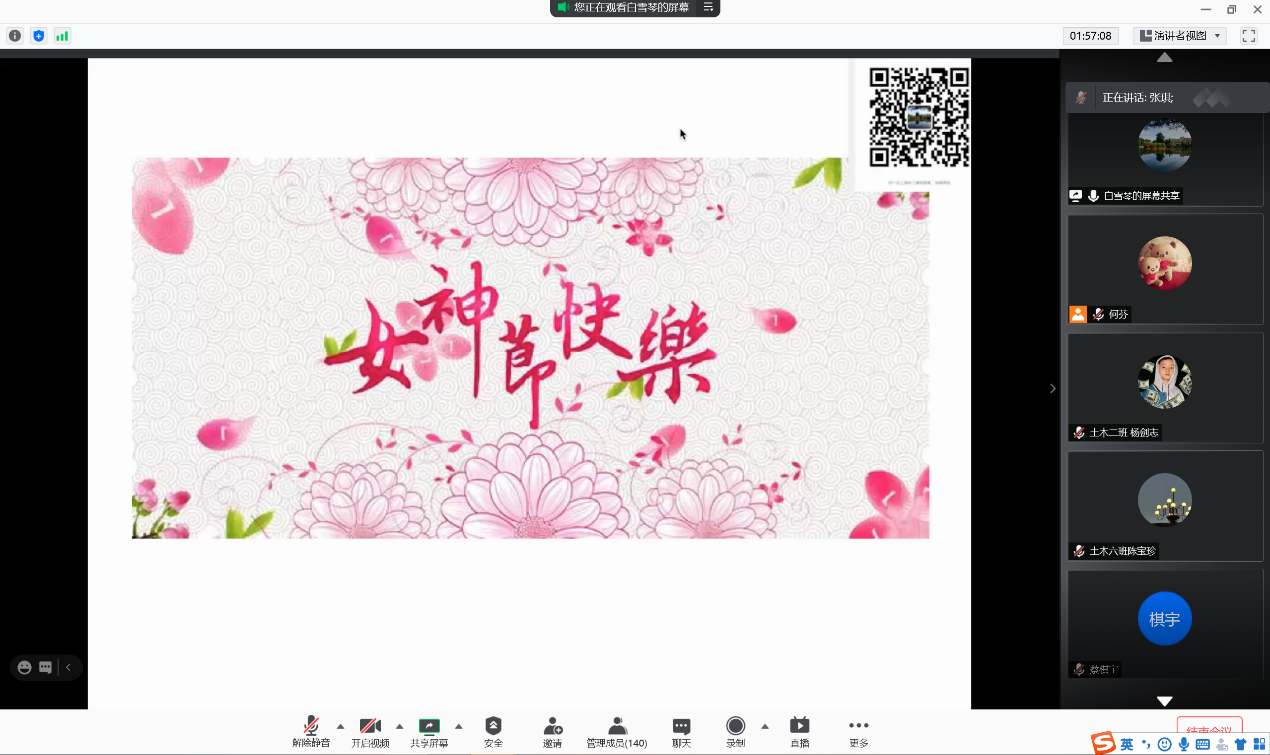
Task: Click the meeting info icon top-left
Action: [15, 36]
